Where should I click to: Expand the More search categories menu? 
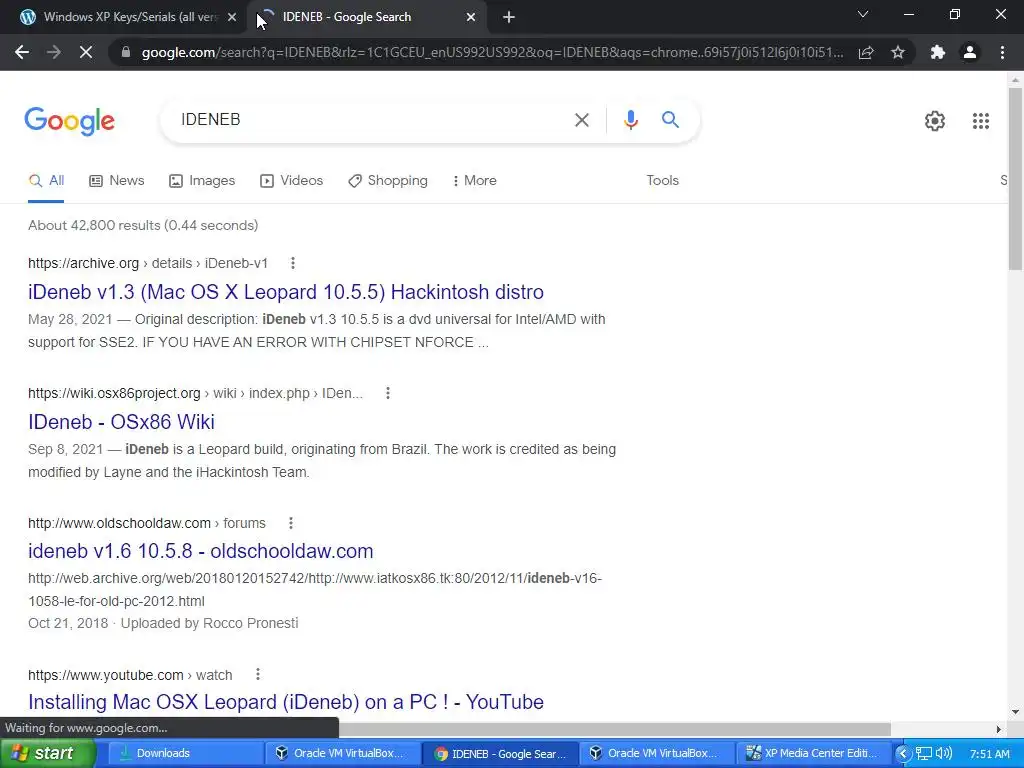tap(474, 180)
